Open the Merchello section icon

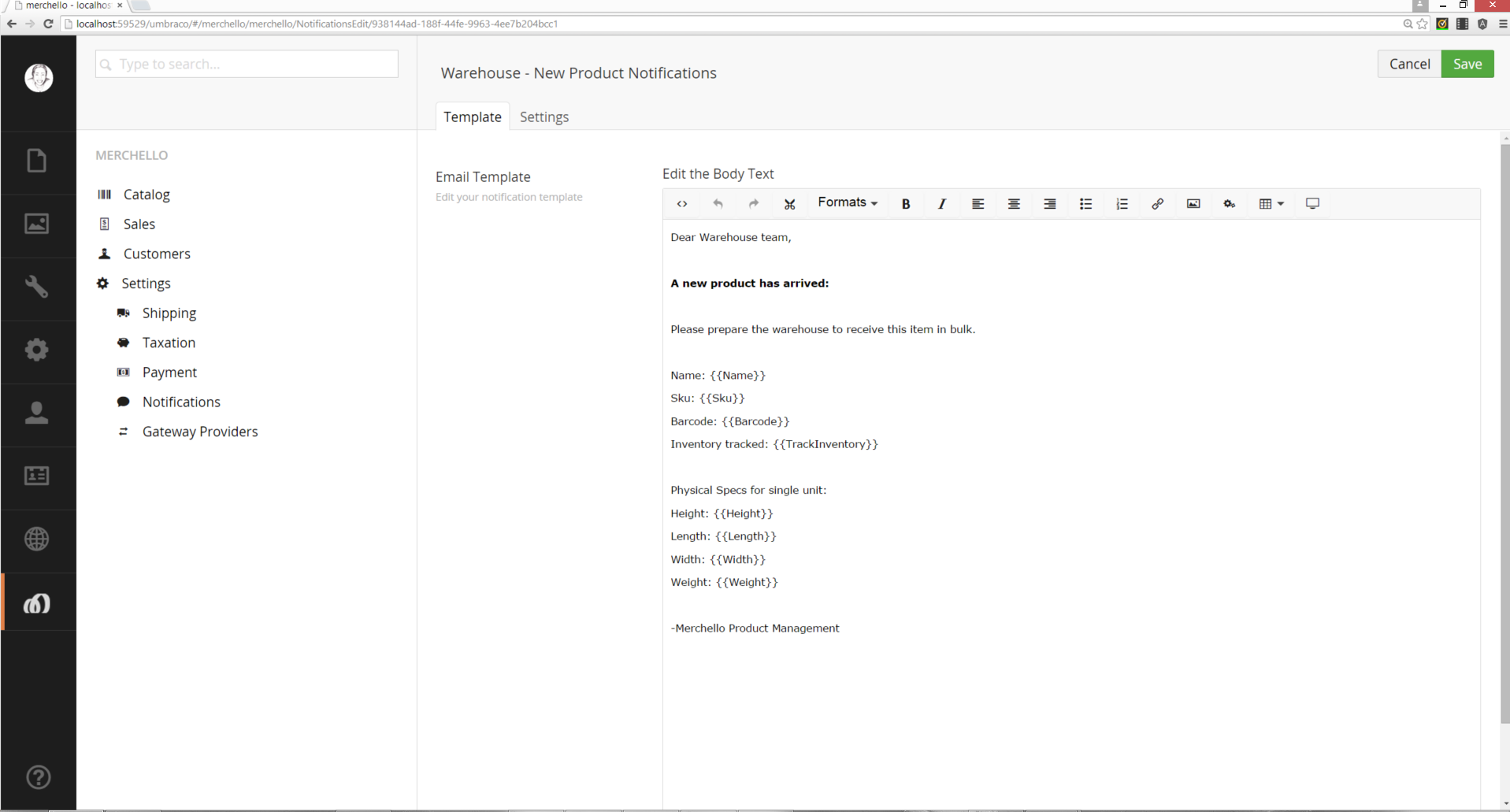pos(37,603)
